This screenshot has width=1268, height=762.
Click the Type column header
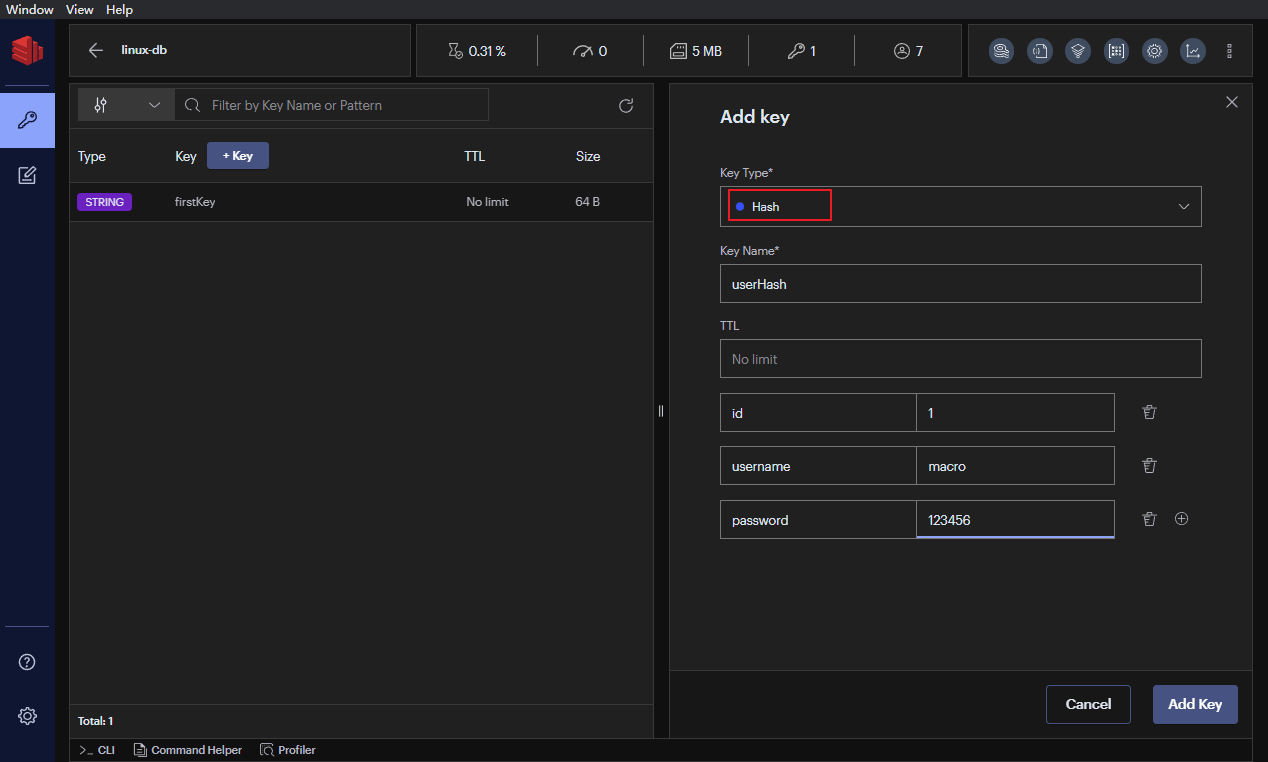pyautogui.click(x=92, y=156)
